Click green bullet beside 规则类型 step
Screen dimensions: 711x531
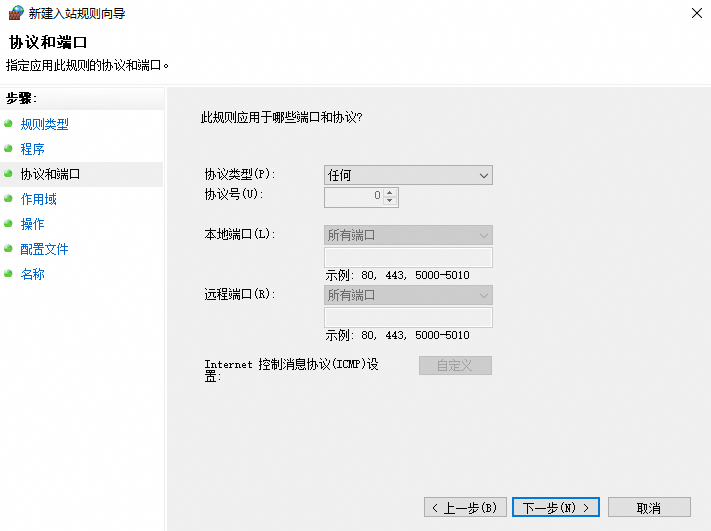9,124
